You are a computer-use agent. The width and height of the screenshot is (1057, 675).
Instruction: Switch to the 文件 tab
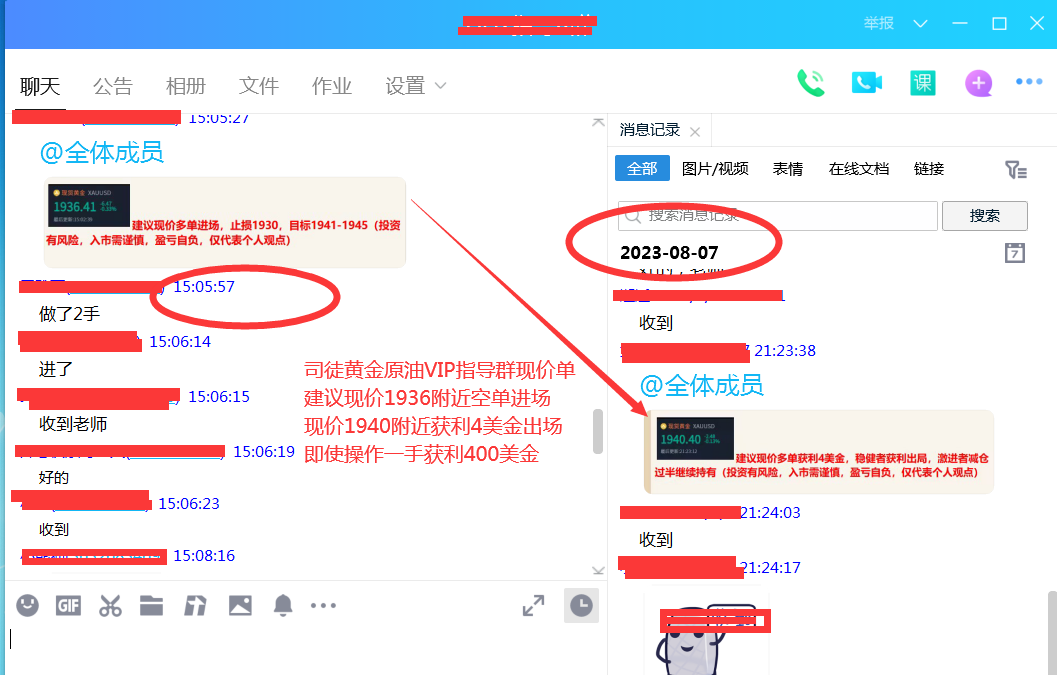(x=258, y=86)
